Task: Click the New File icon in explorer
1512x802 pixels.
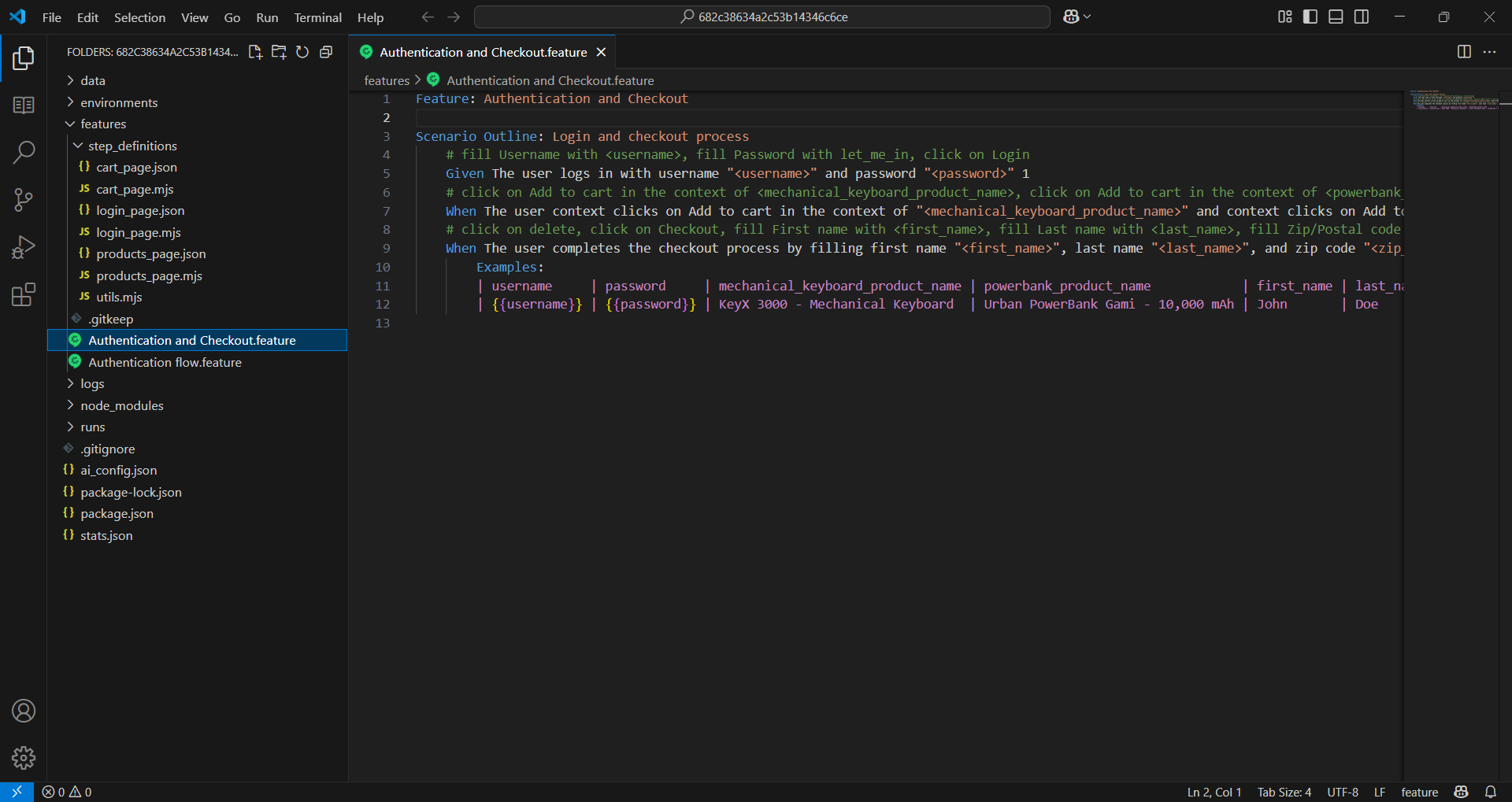Action: click(255, 52)
